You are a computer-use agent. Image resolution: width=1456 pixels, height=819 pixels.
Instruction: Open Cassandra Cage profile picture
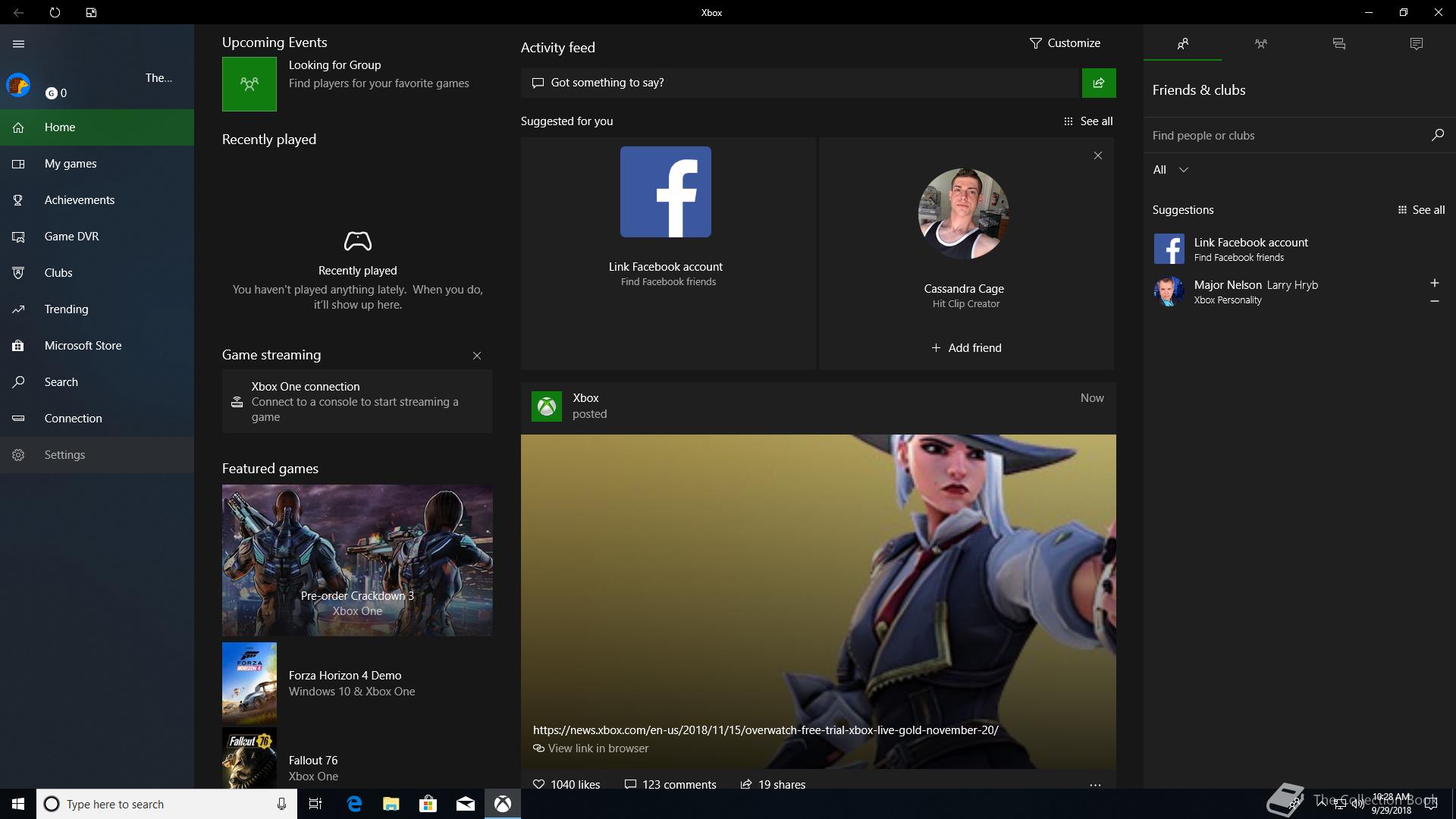(964, 214)
